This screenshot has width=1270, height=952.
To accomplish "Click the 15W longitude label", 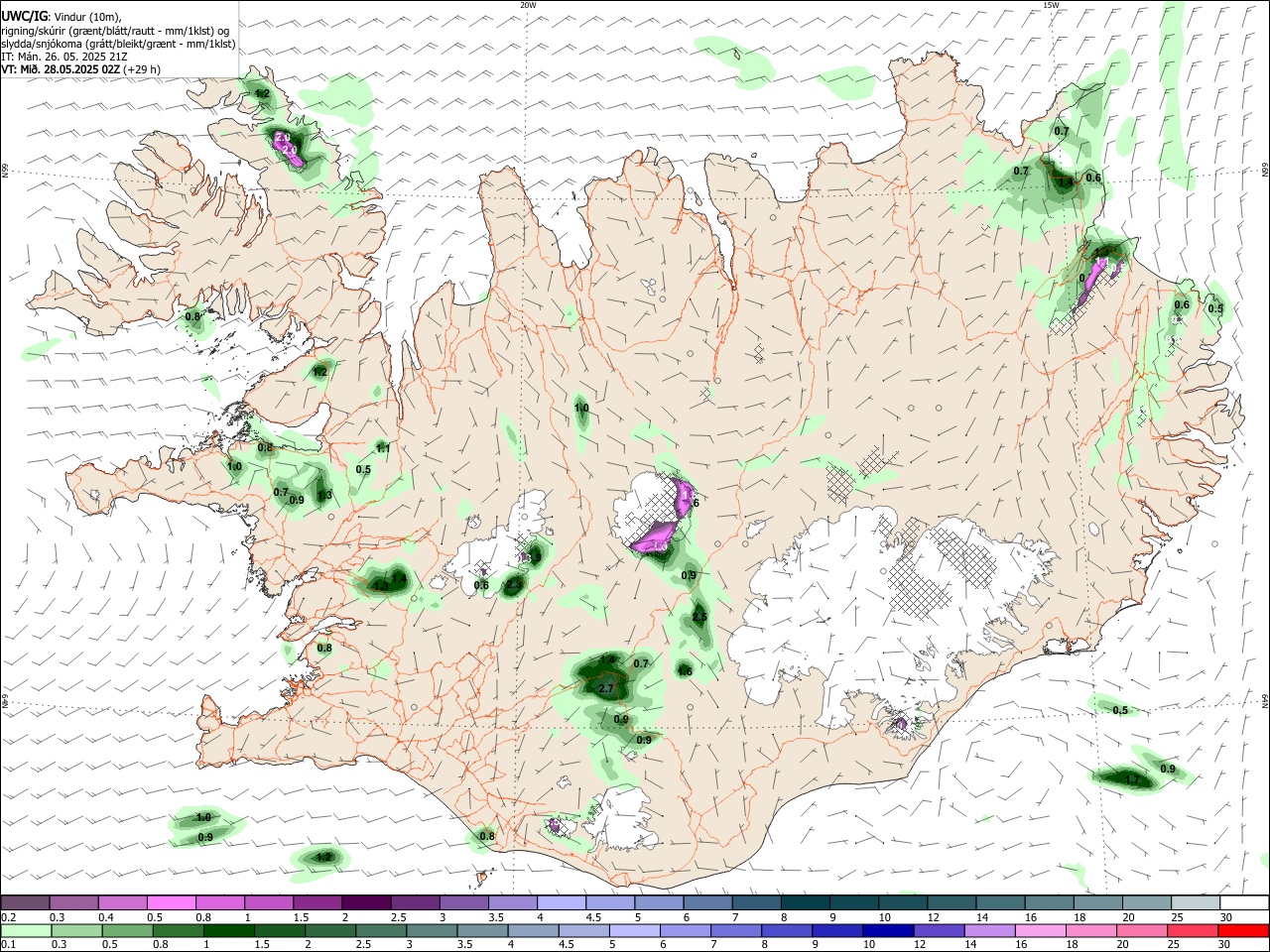I will point(1051,5).
